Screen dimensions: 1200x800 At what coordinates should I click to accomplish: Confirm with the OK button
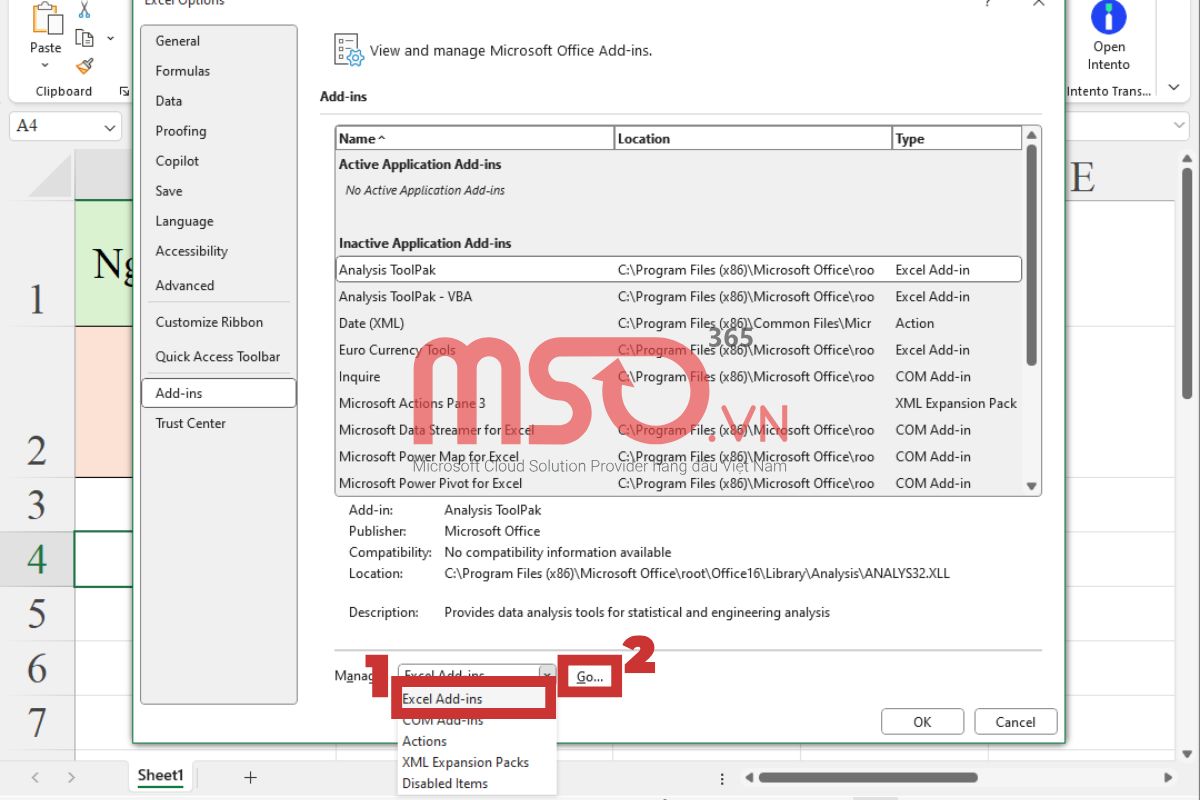922,722
